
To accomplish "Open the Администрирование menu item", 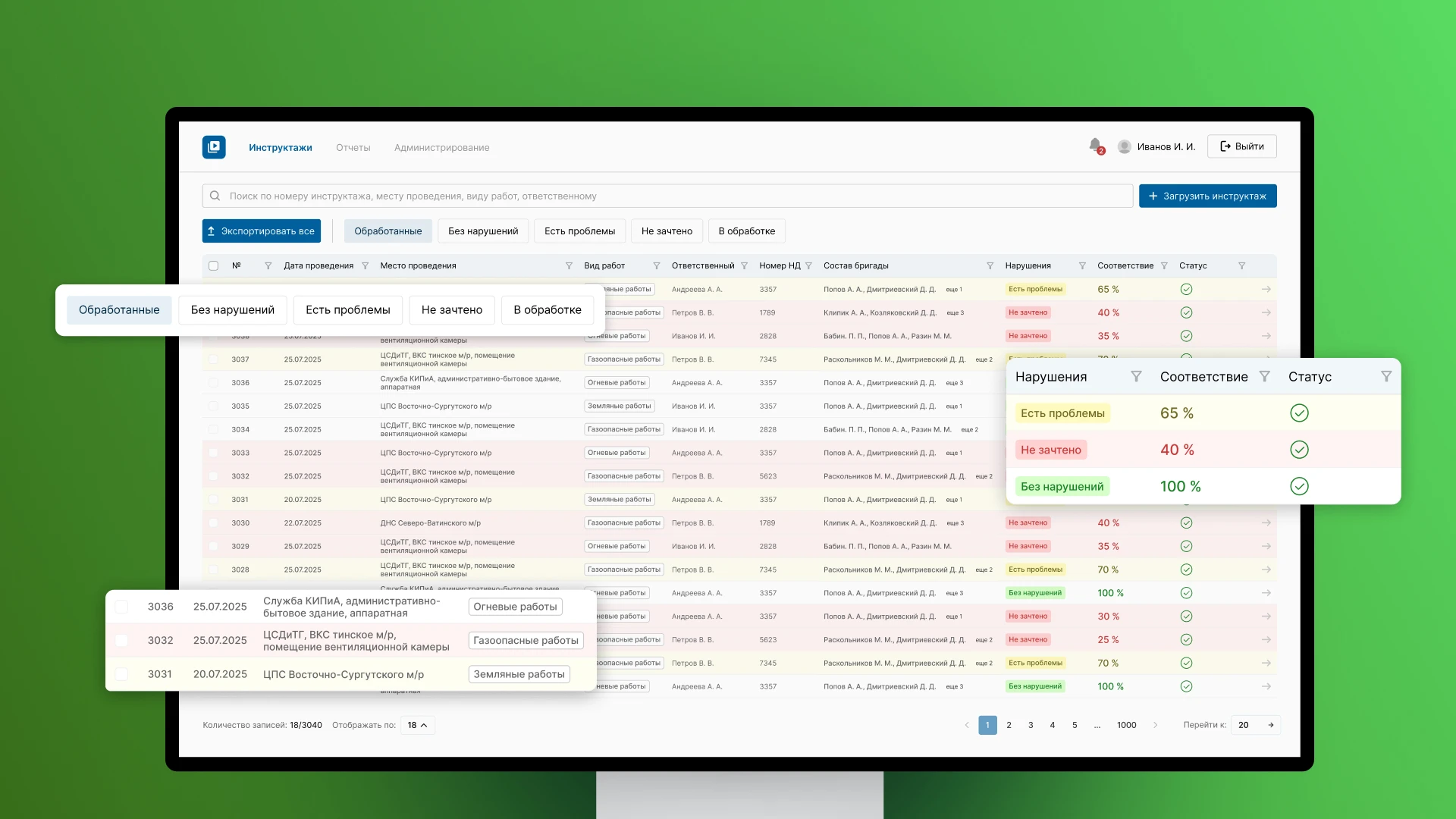I will click(x=441, y=148).
